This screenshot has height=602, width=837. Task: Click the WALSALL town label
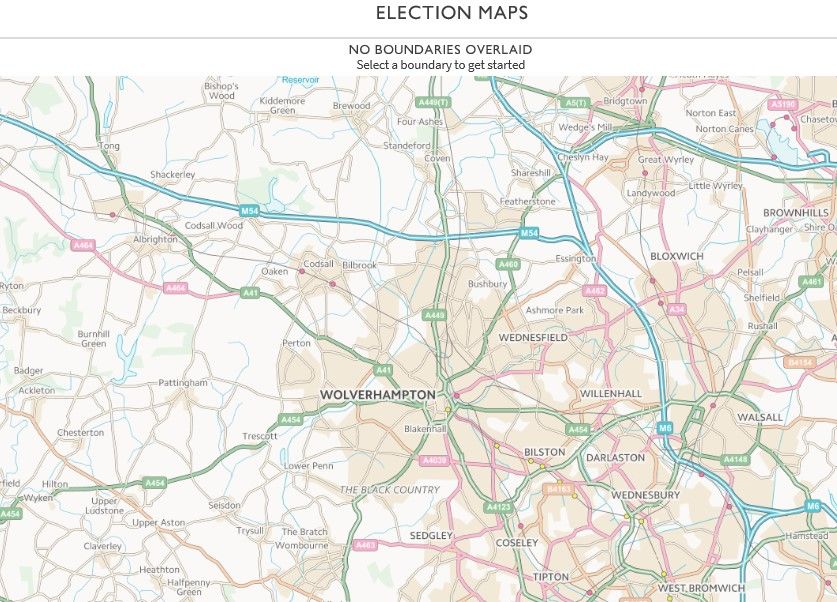click(760, 417)
